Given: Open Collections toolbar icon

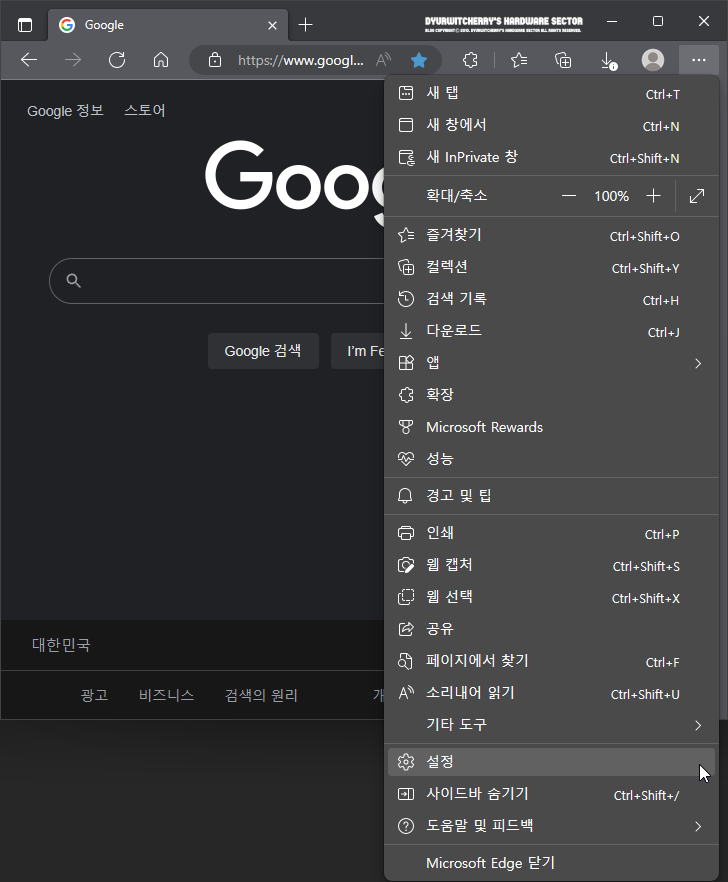Looking at the screenshot, I should pos(563,60).
